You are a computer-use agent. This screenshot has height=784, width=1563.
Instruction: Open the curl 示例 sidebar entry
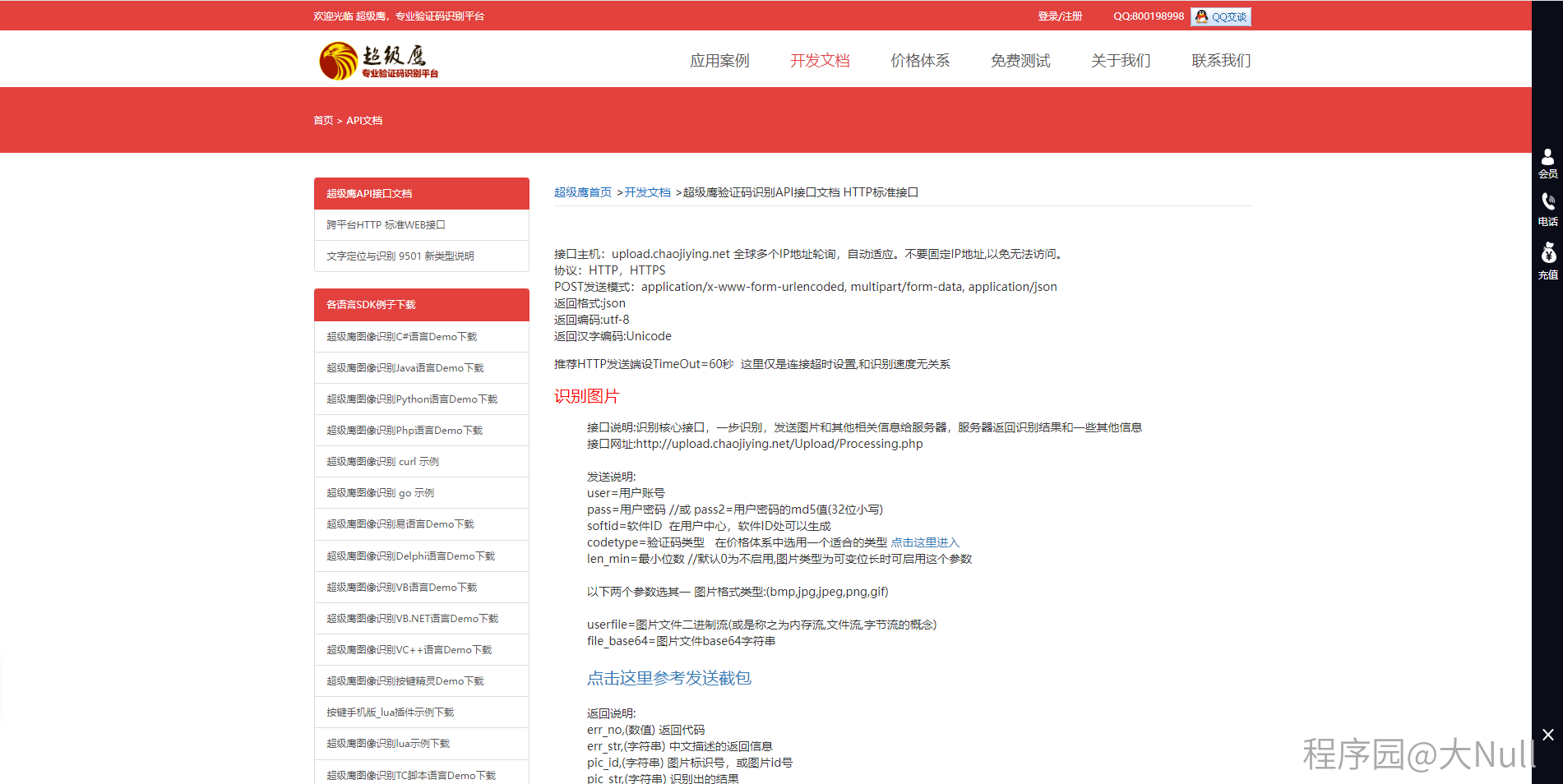382,462
